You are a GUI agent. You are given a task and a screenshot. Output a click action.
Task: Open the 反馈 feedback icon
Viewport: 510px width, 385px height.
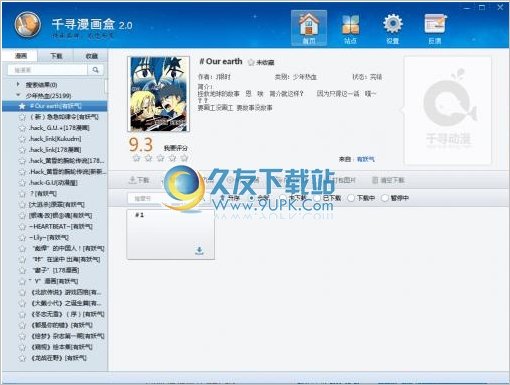[435, 28]
